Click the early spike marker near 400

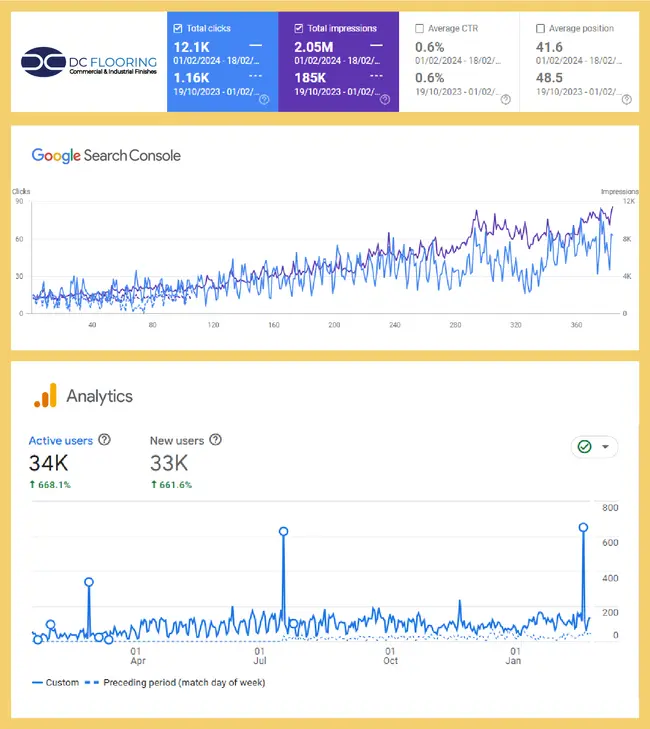(89, 582)
